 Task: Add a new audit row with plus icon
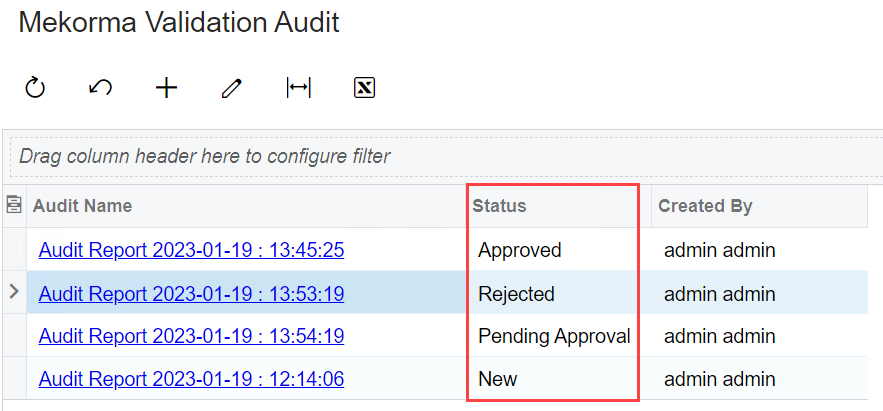[166, 88]
